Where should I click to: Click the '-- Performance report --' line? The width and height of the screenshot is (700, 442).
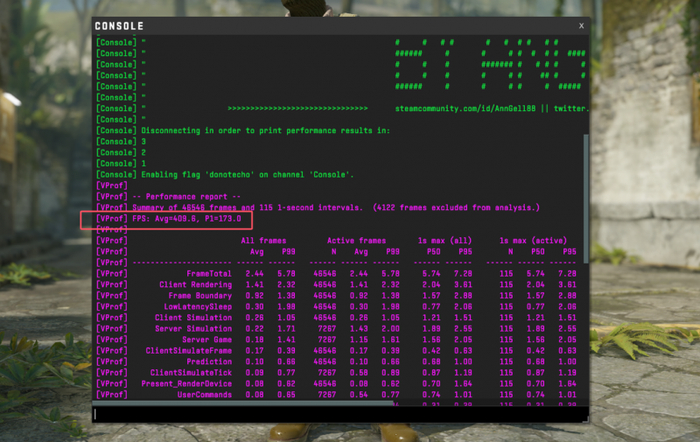186,197
